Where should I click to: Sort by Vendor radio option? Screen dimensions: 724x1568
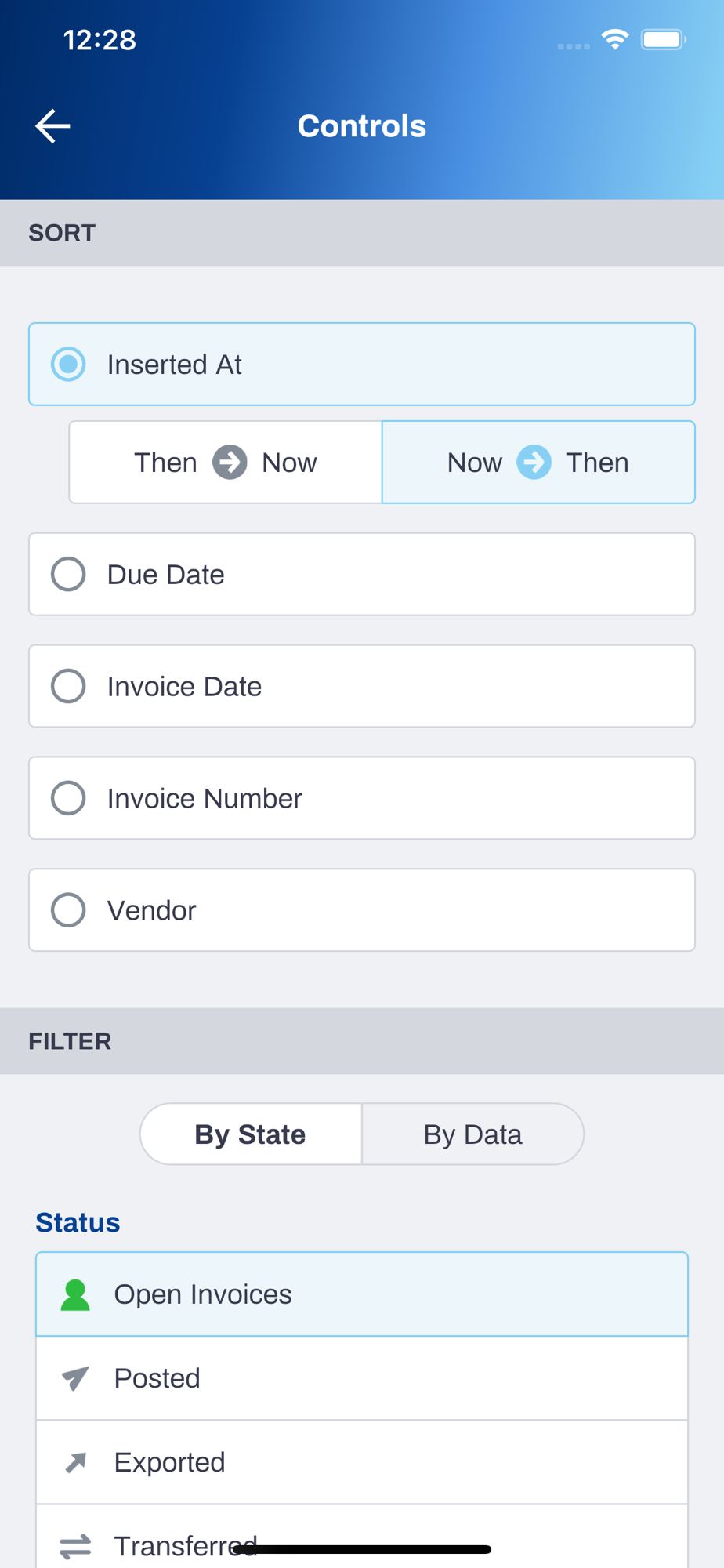click(68, 910)
